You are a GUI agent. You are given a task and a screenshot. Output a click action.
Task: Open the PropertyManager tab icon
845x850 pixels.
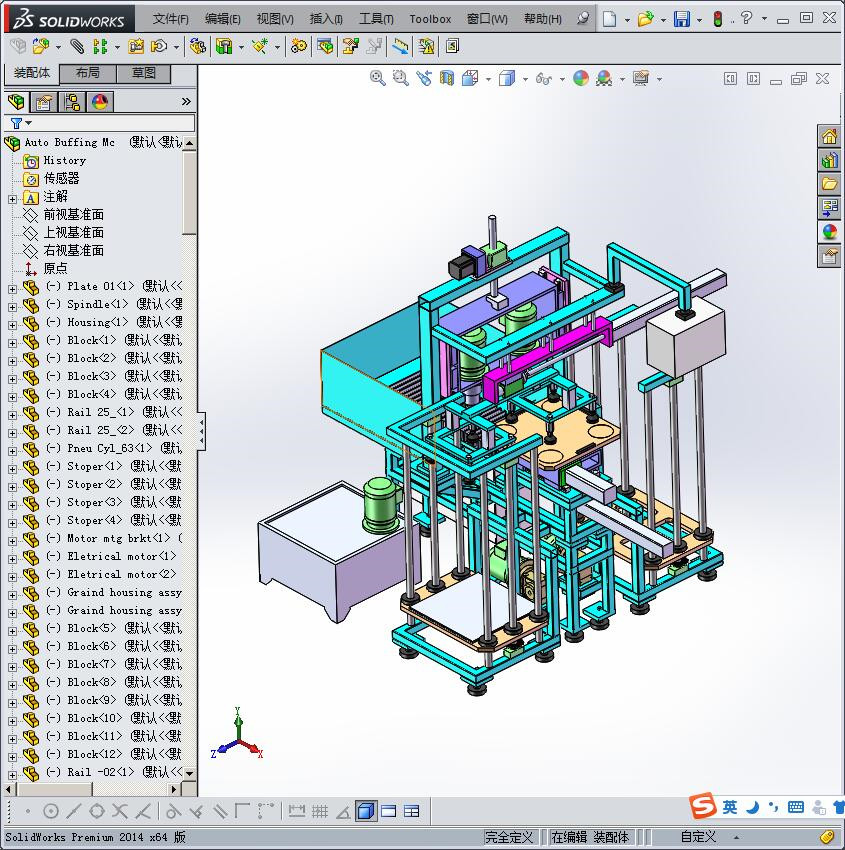tap(44, 101)
